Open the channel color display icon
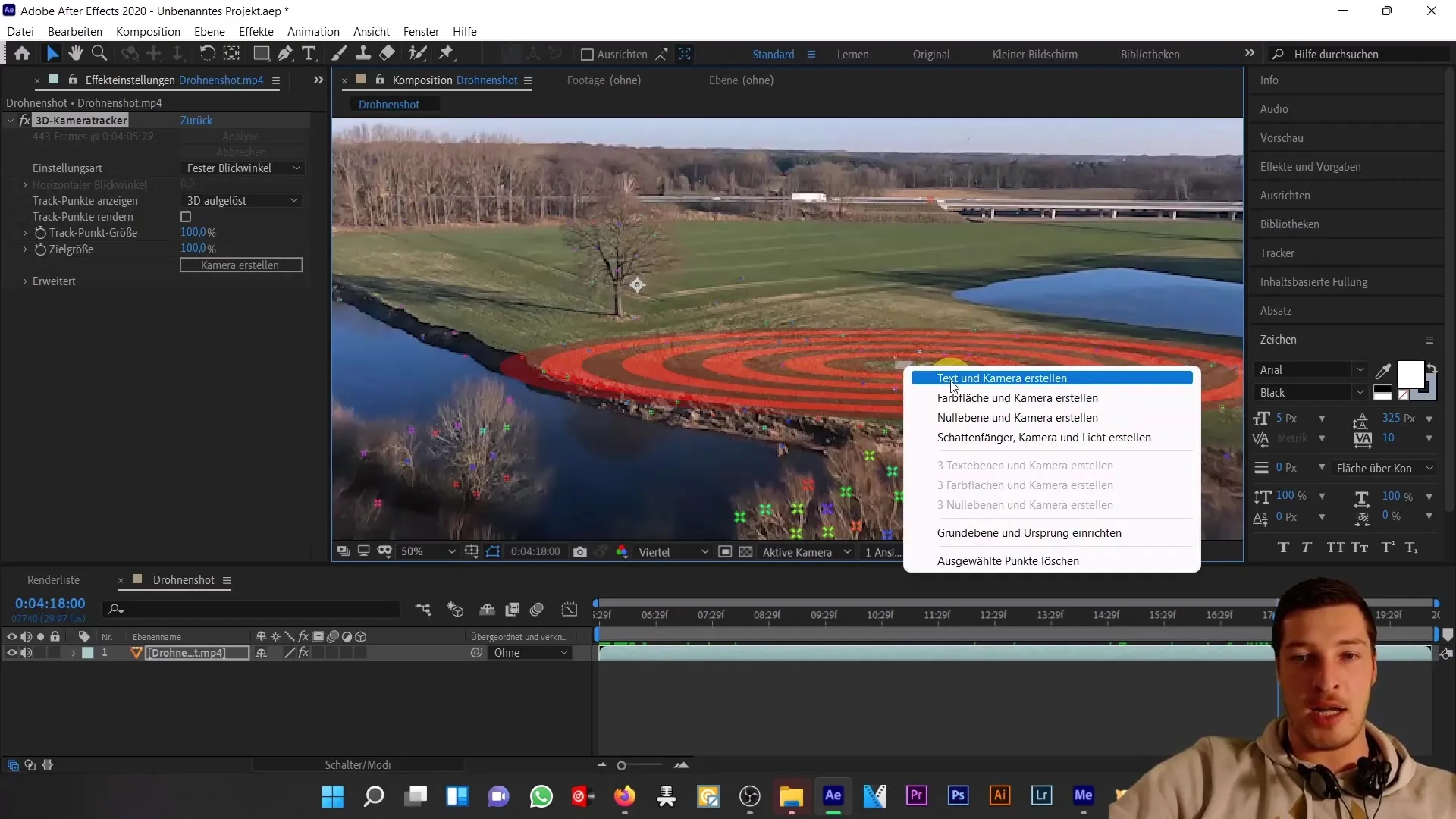The height and width of the screenshot is (819, 1456). 622,552
